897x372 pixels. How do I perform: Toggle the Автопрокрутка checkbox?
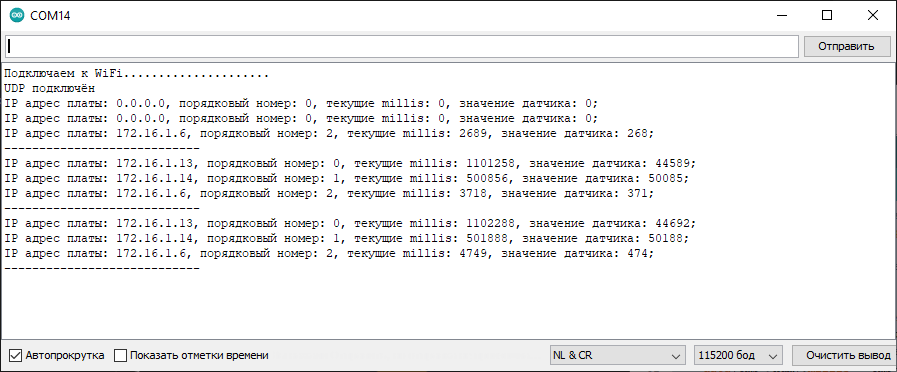pos(16,355)
